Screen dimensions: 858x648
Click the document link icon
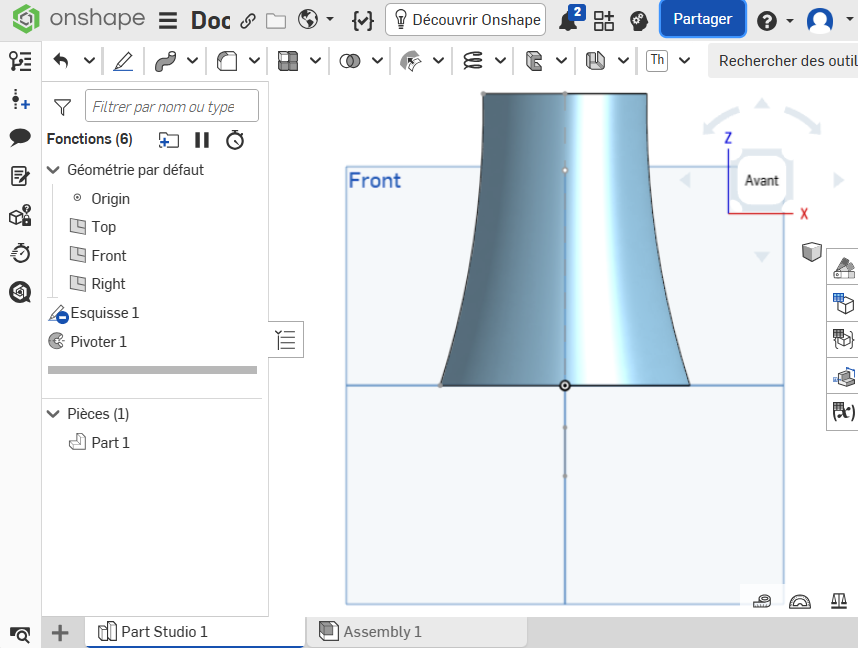pyautogui.click(x=248, y=21)
